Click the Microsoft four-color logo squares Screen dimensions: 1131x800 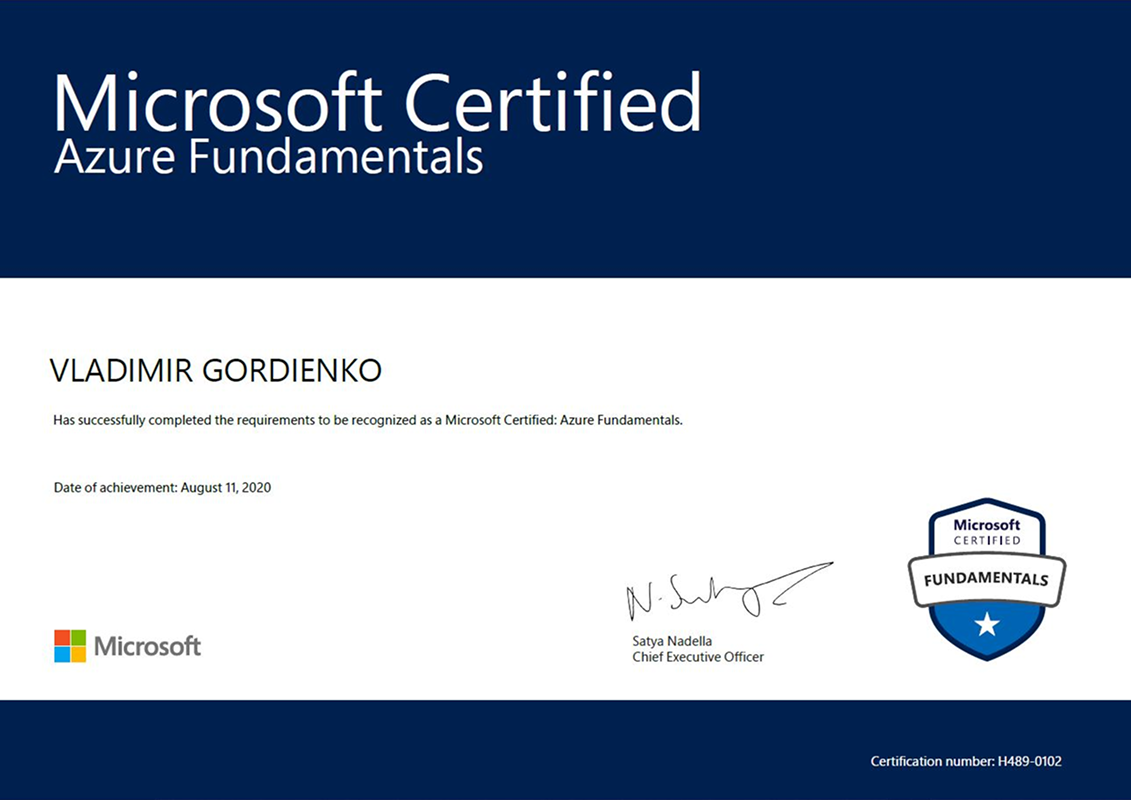[x=70, y=646]
